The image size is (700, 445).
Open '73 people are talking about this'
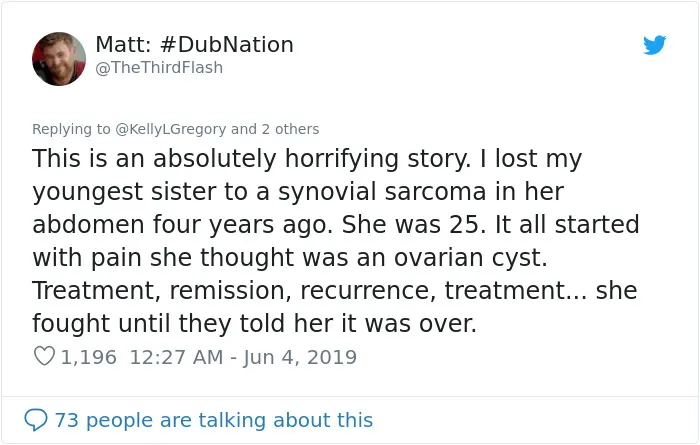213,420
